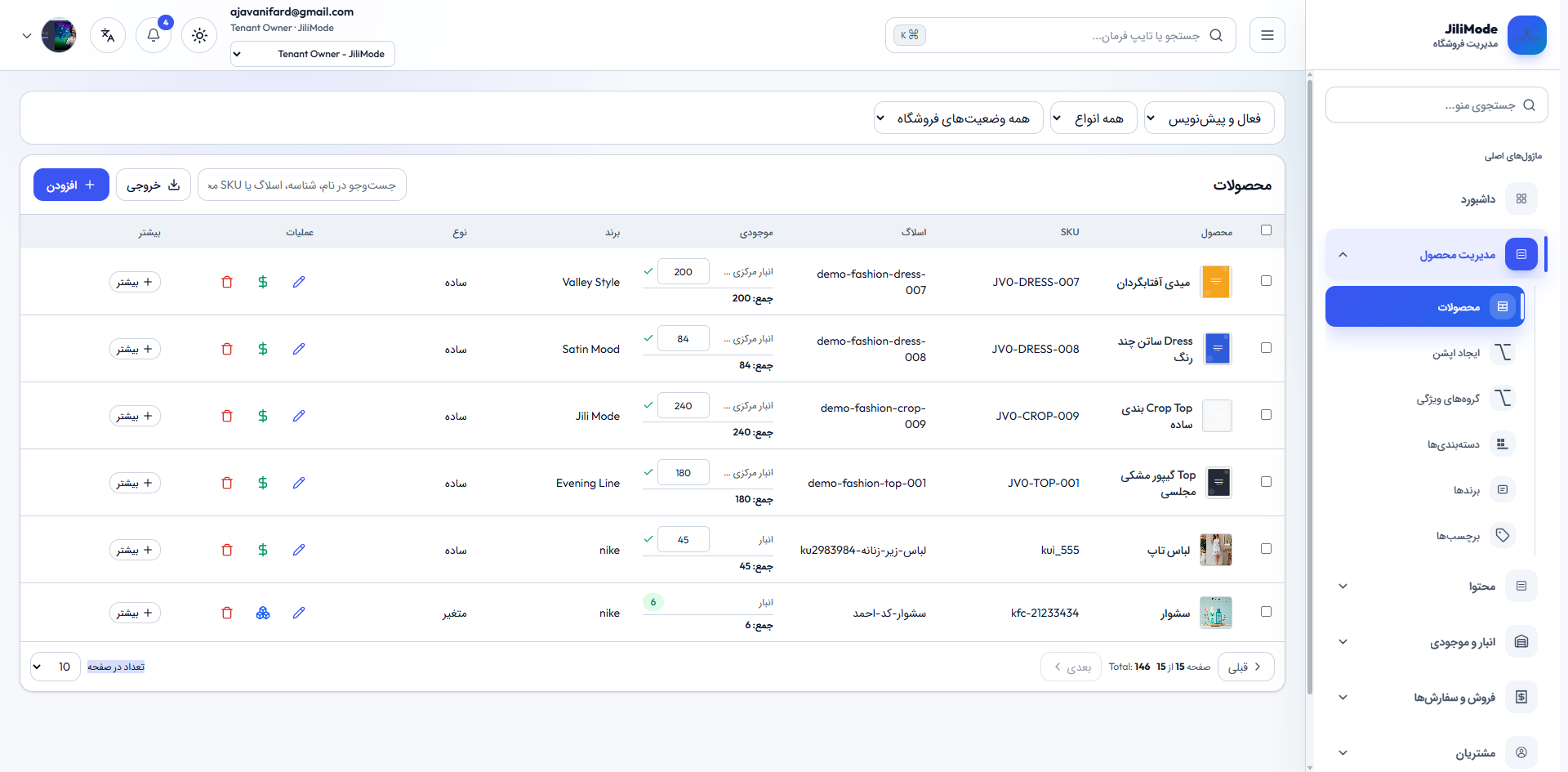1568x772 pixels.
Task: Click the hamburger menu icon
Action: [x=1267, y=35]
